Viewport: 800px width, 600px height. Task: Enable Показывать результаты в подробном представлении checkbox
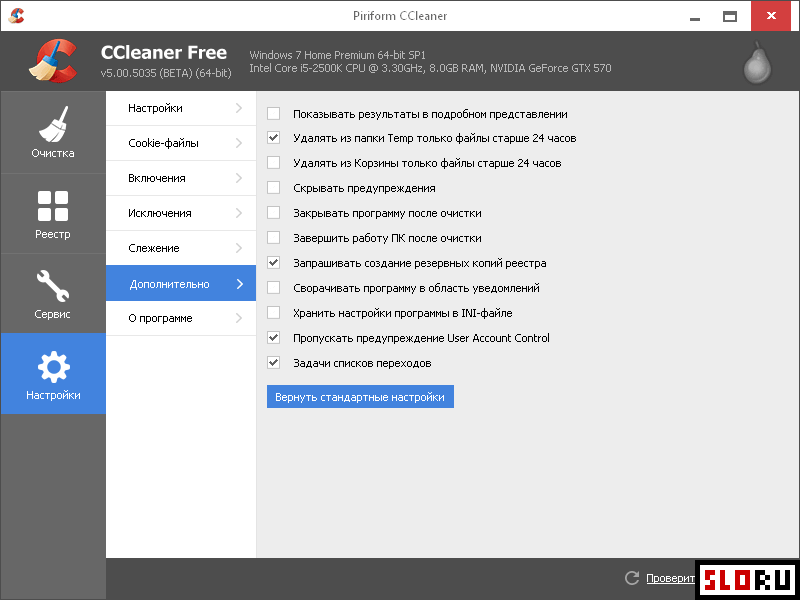[x=273, y=113]
